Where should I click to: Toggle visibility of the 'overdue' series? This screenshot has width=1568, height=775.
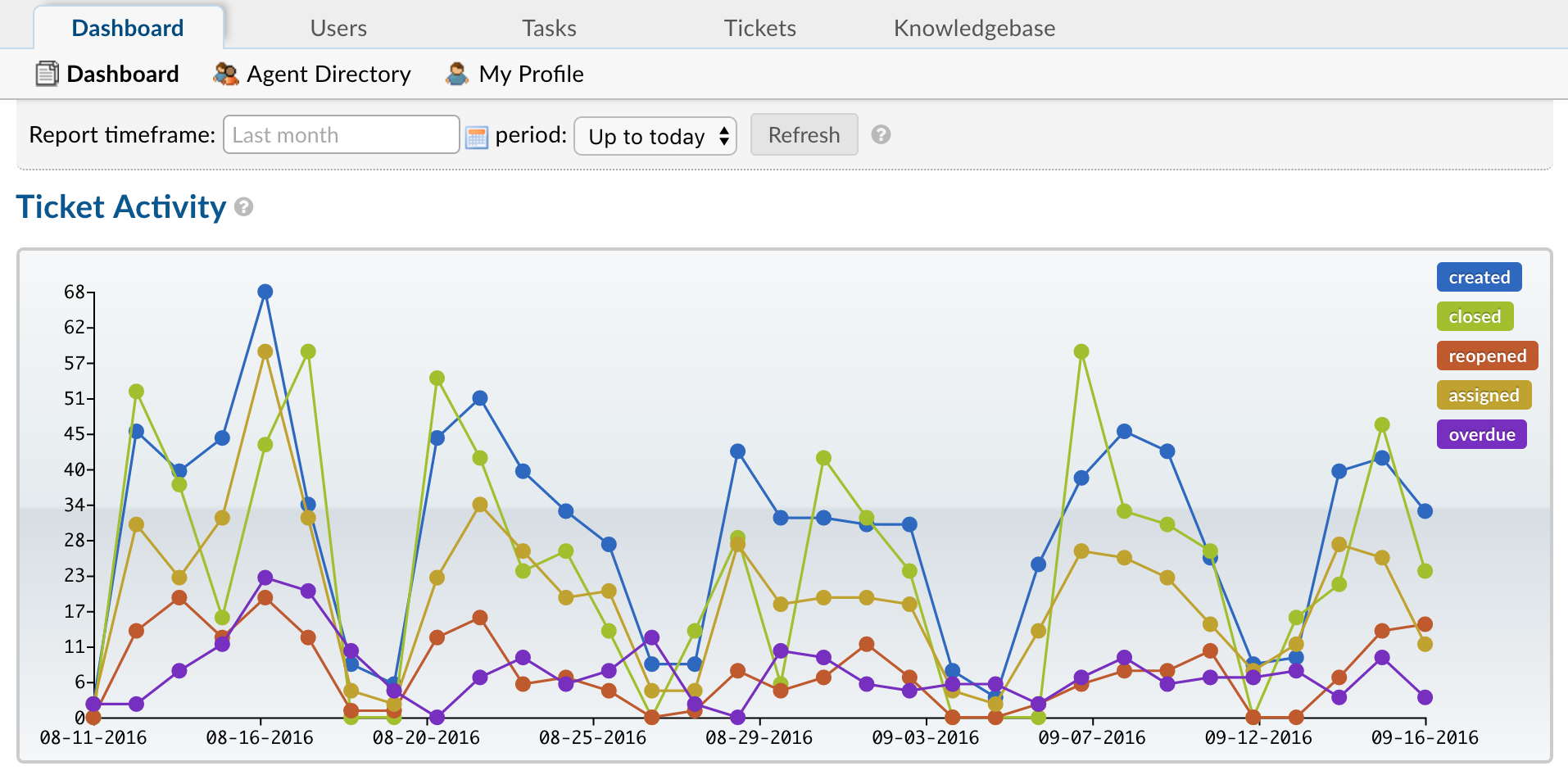[x=1481, y=434]
